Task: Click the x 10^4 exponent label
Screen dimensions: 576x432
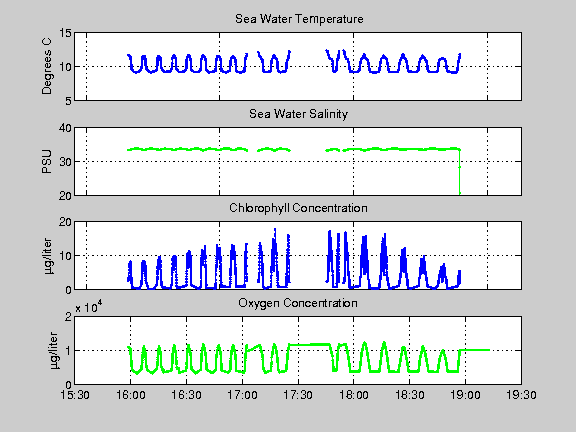Action: 89,307
